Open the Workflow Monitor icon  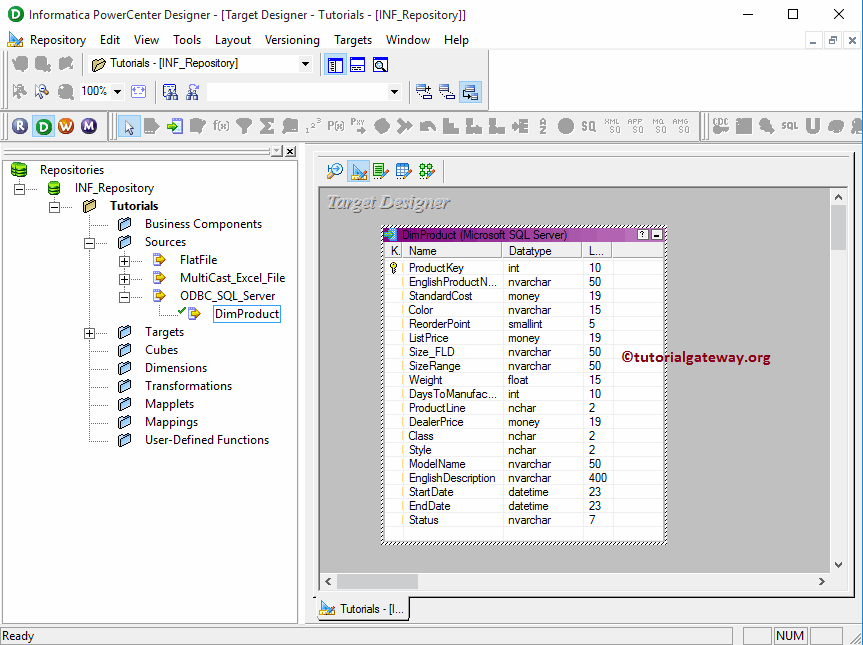[x=89, y=126]
